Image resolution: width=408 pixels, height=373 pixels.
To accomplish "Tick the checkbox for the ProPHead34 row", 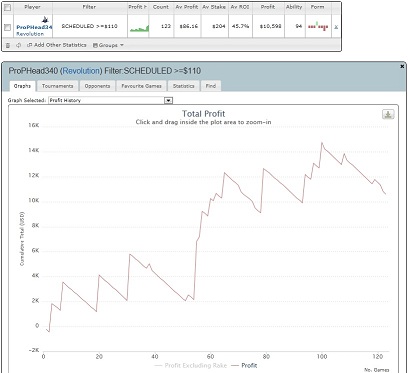I will click(x=7, y=28).
